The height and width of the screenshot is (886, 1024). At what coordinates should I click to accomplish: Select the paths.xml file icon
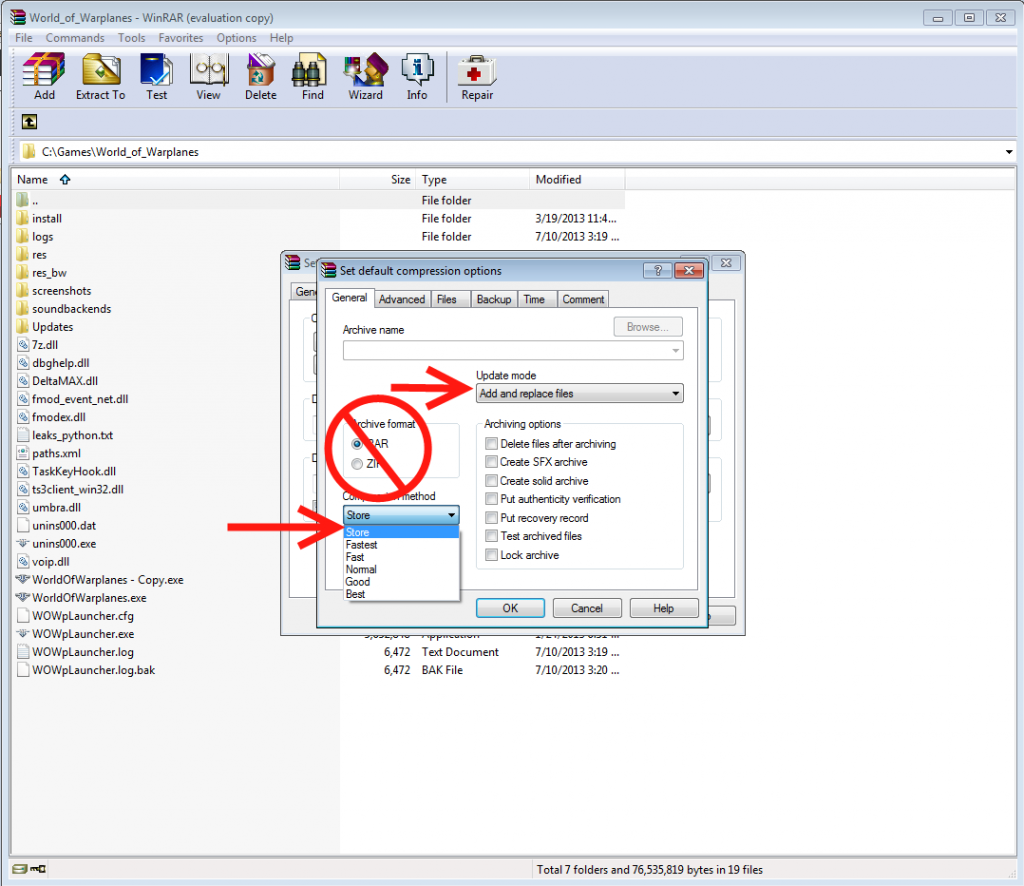tap(23, 453)
